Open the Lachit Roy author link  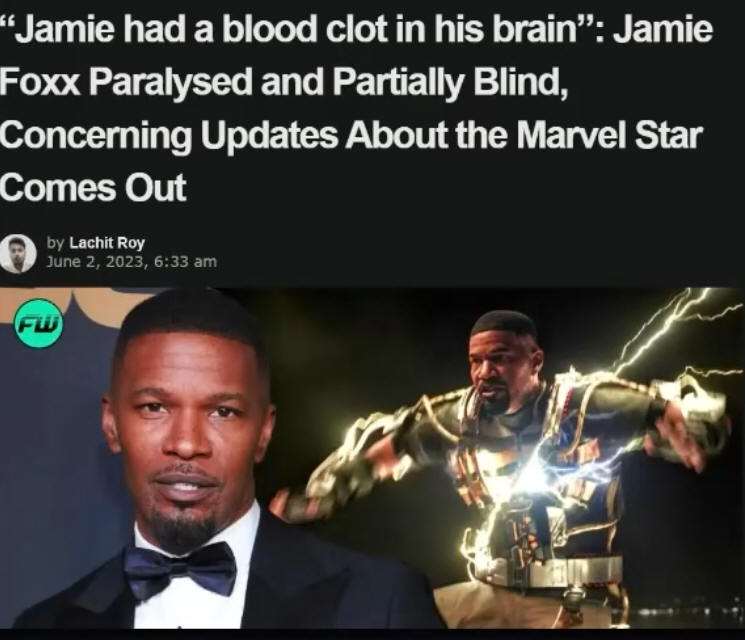click(x=107, y=243)
